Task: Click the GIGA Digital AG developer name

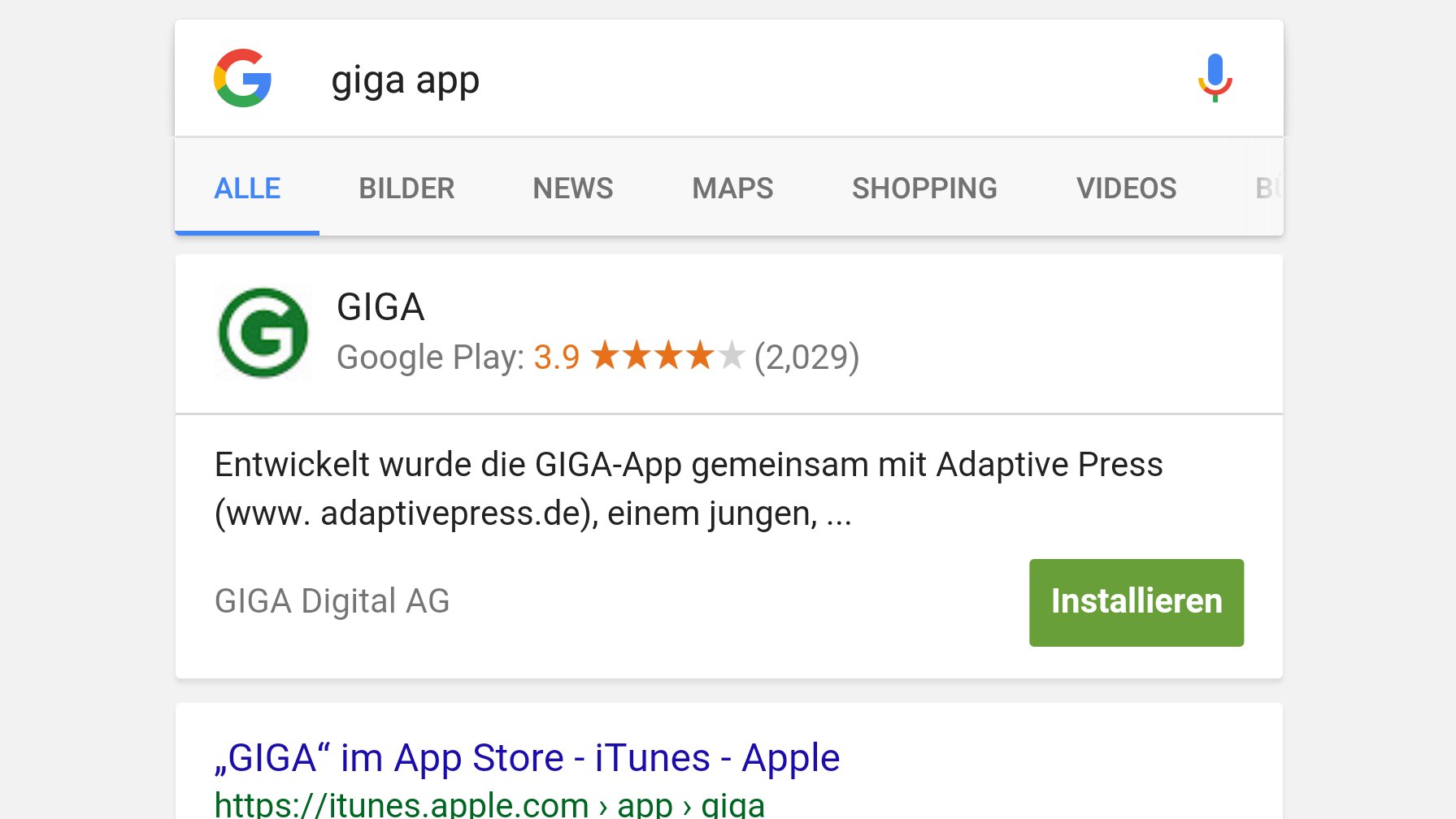Action: tap(332, 601)
